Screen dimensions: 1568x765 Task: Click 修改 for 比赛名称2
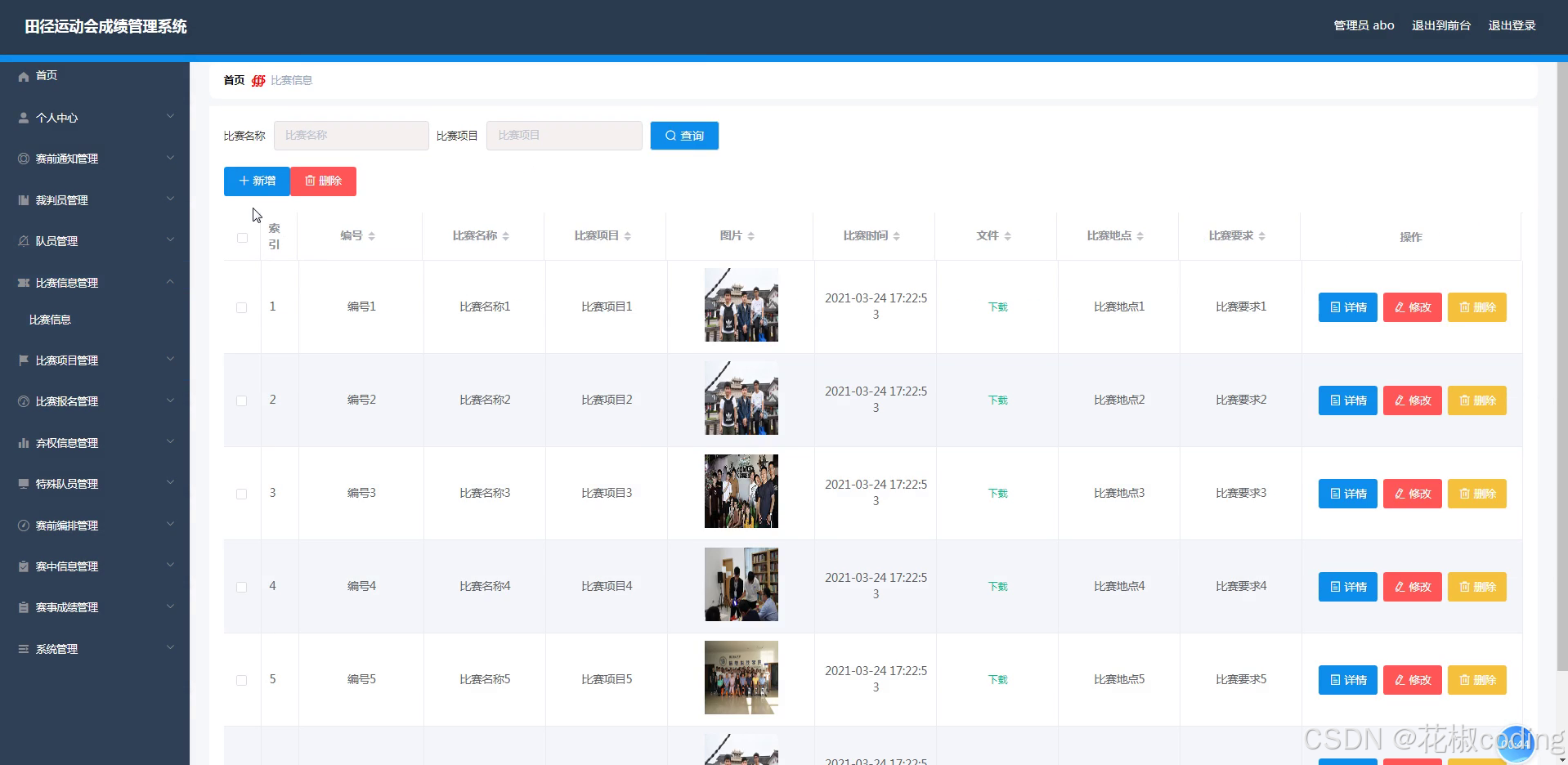coord(1413,400)
